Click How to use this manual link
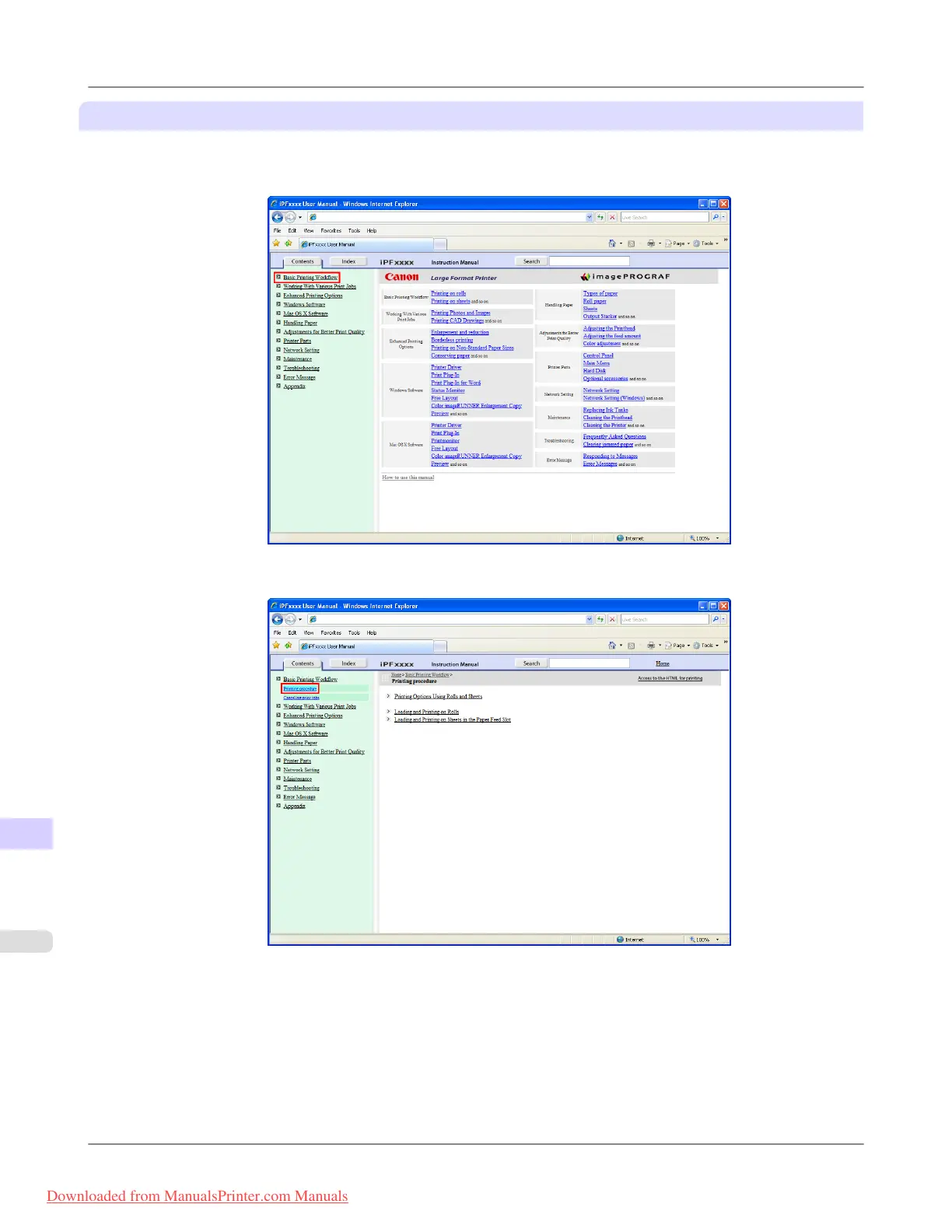The width and height of the screenshot is (952, 1232). click(x=408, y=477)
